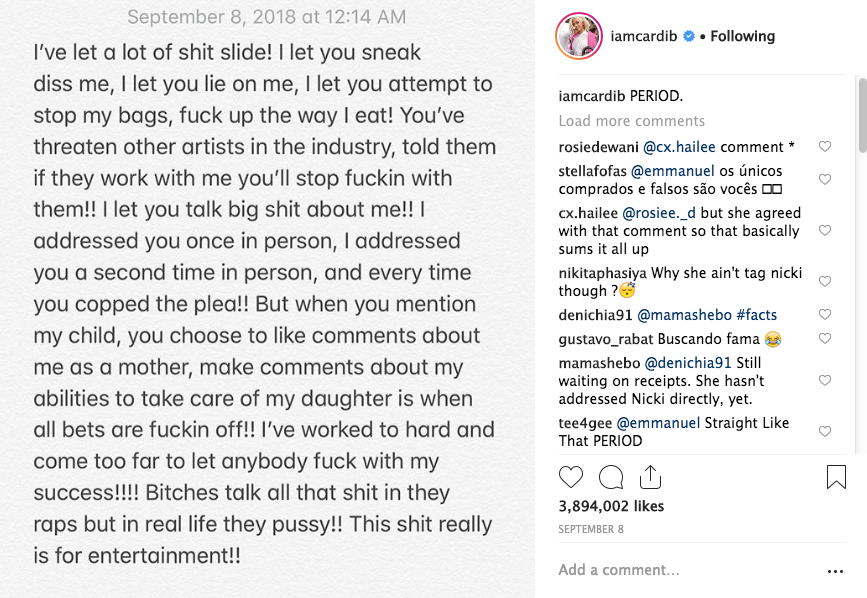Open the three-dot more options menu
This screenshot has width=867, height=598.
835,571
